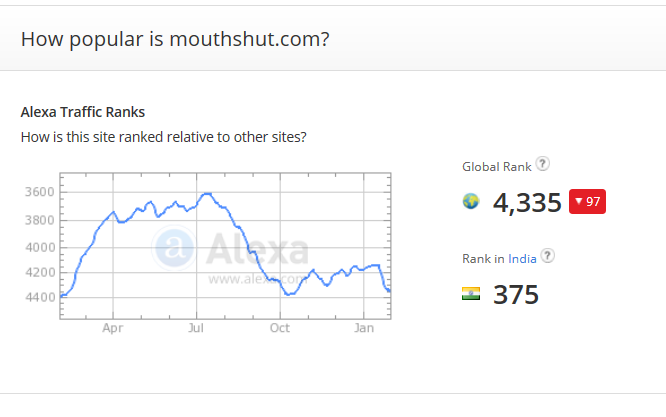Click the 3600 value on rank axis

(39, 192)
